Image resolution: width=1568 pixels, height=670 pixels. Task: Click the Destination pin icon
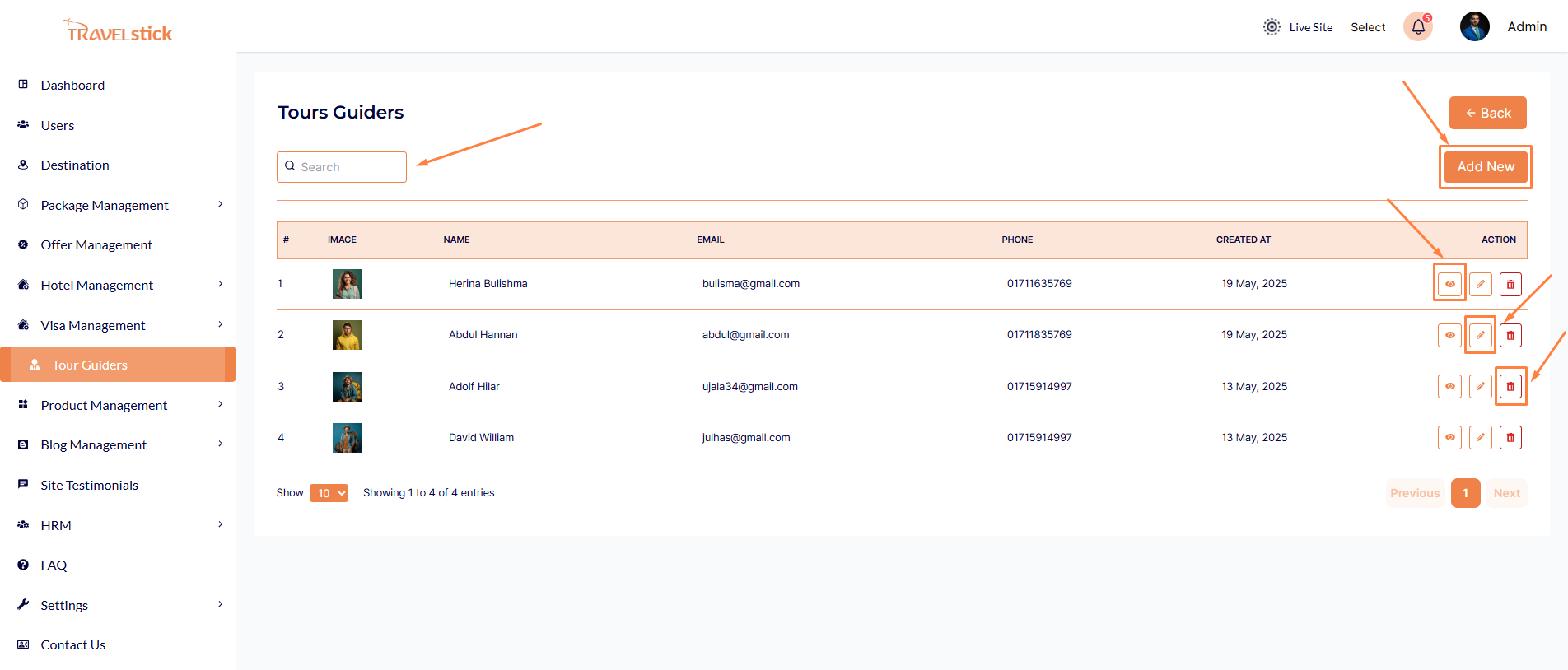tap(23, 165)
